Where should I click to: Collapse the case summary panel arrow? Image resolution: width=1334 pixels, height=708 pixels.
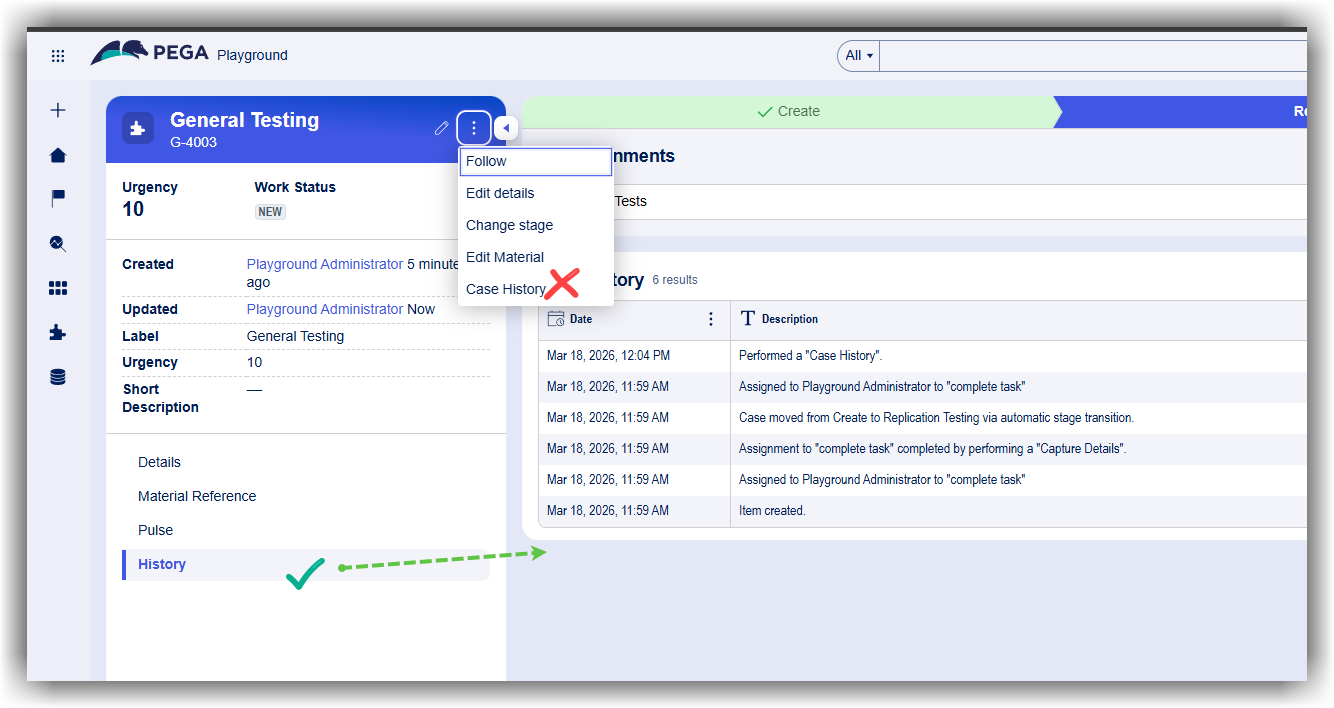tap(506, 128)
